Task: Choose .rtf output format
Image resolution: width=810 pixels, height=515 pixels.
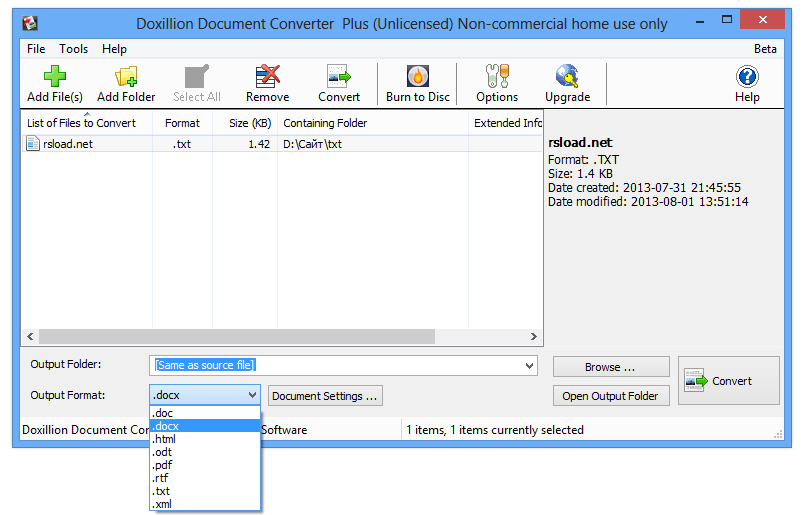Action: (x=205, y=478)
